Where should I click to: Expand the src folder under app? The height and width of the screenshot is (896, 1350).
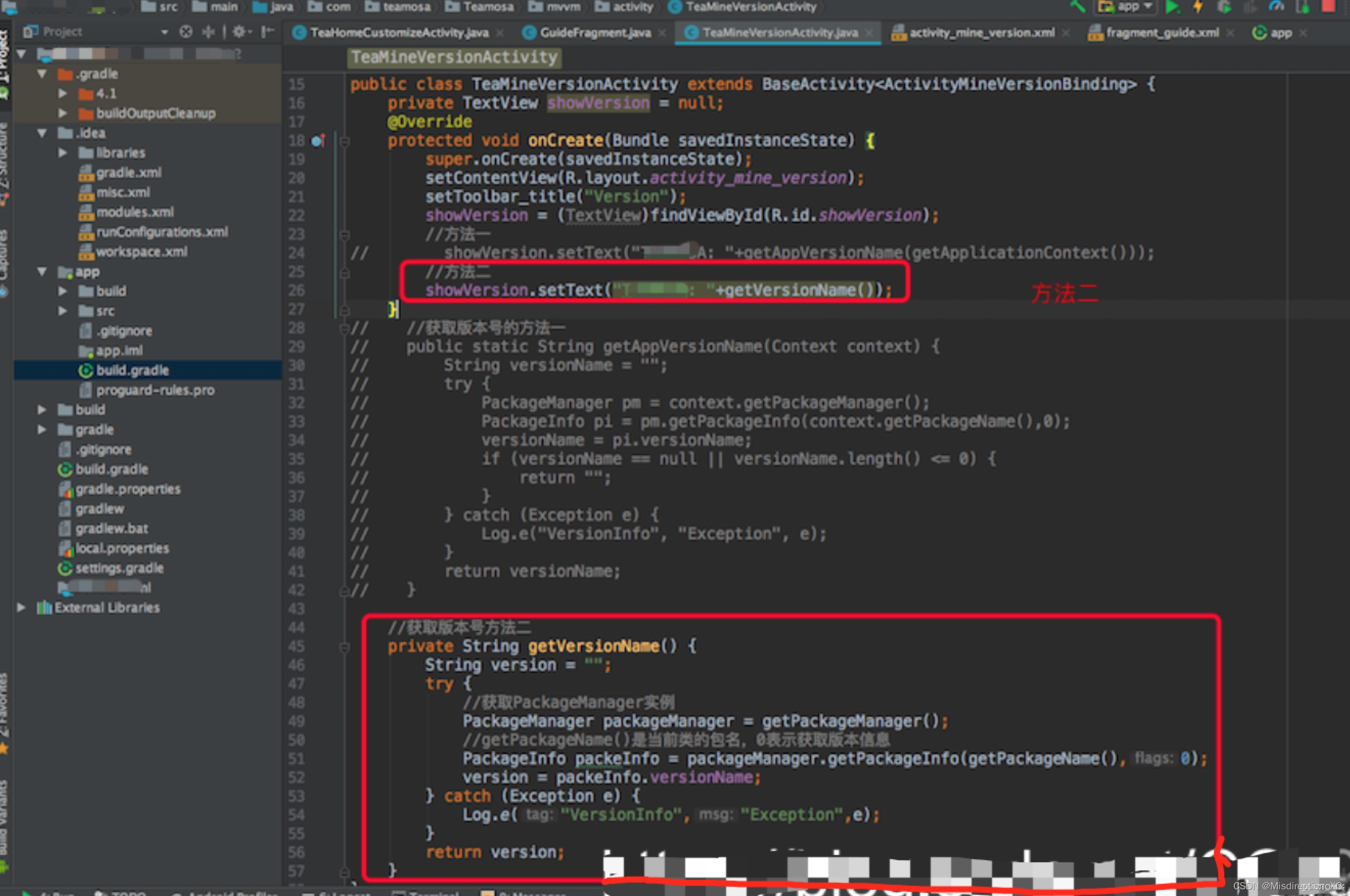pyautogui.click(x=62, y=311)
